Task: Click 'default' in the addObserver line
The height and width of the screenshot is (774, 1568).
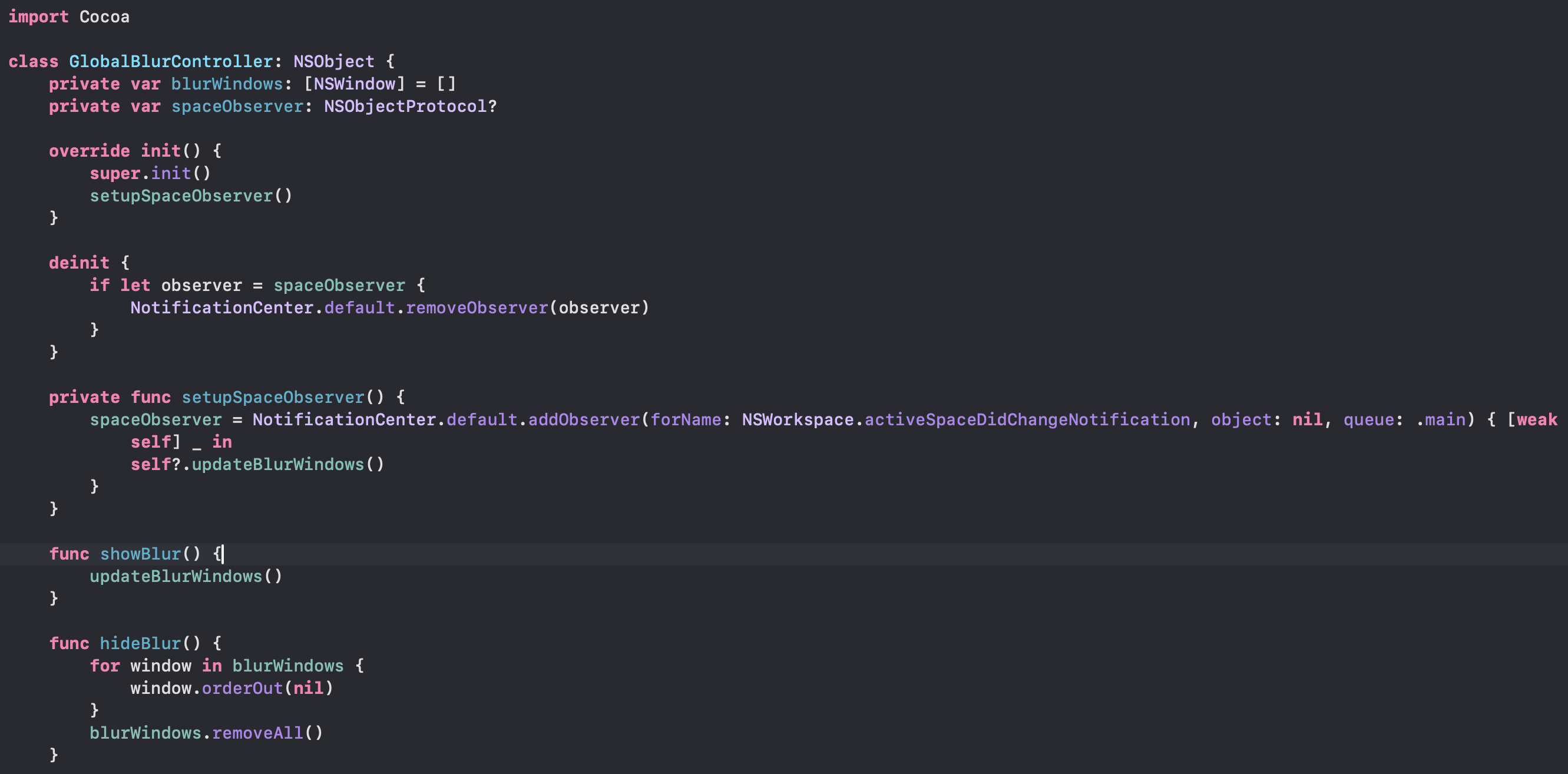Action: click(482, 420)
